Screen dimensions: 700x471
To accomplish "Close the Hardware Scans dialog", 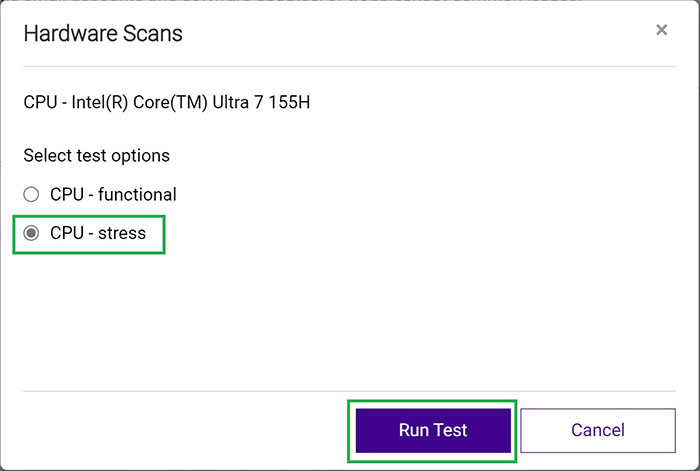I will (661, 30).
